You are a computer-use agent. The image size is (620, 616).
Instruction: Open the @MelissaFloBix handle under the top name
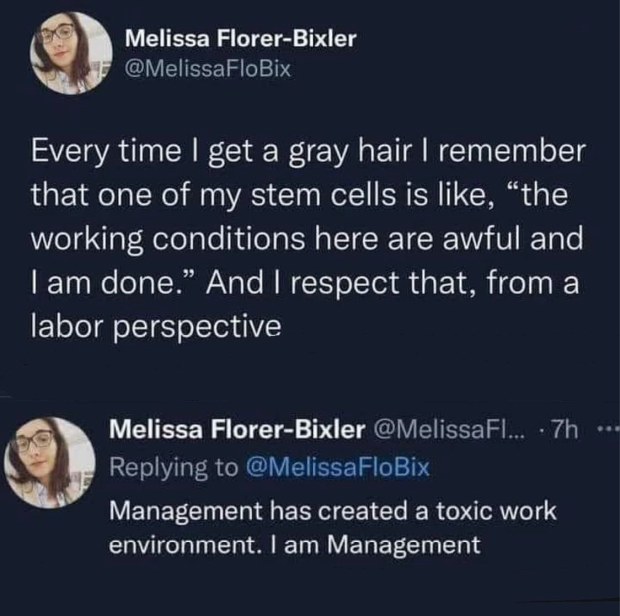click(207, 70)
